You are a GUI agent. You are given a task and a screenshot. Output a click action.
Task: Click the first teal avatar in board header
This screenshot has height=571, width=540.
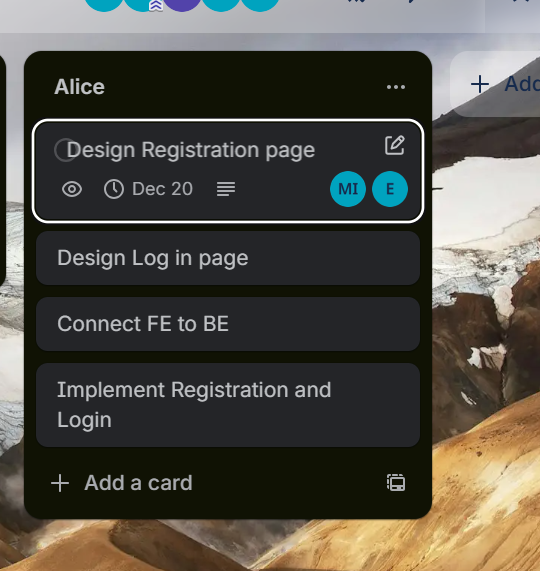pyautogui.click(x=104, y=4)
